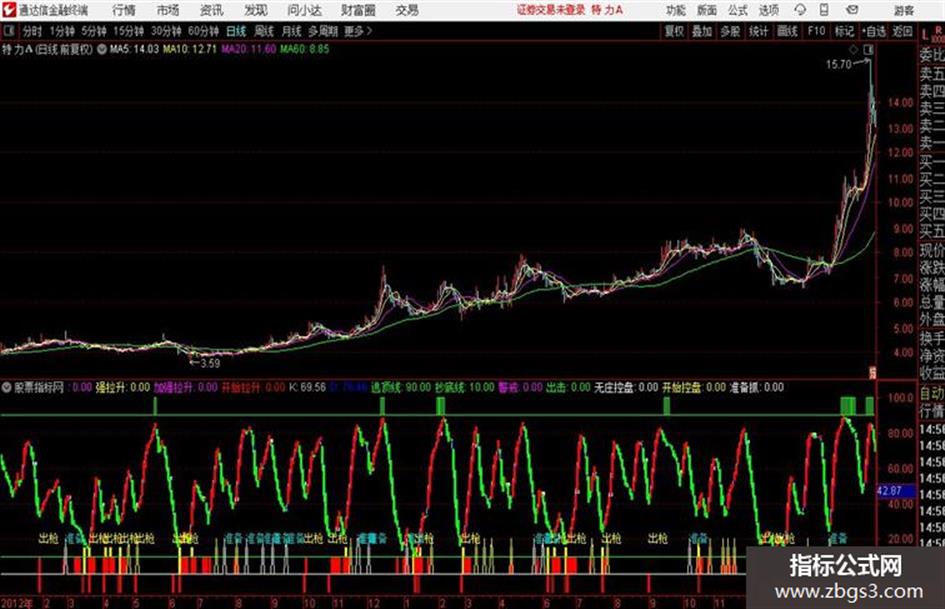
Task: Click the 多股 multi-stock button
Action: click(x=730, y=31)
